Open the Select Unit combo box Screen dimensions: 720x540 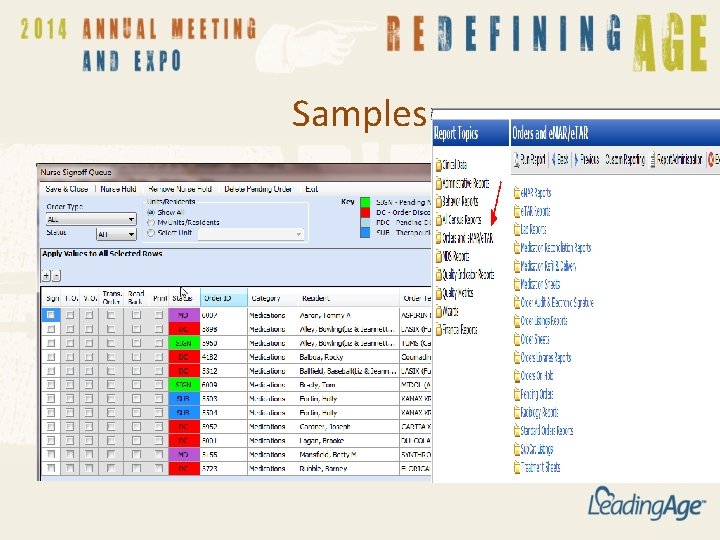251,234
